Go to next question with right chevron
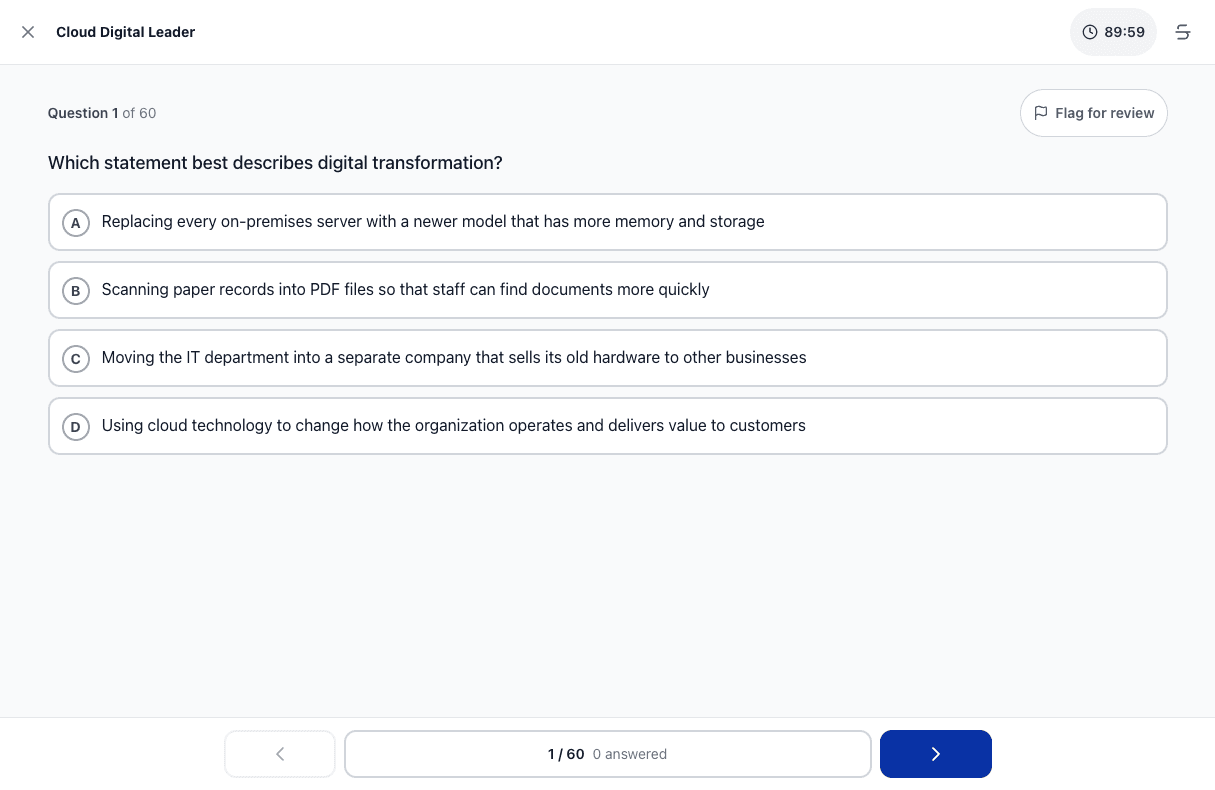This screenshot has width=1215, height=790. tap(936, 754)
